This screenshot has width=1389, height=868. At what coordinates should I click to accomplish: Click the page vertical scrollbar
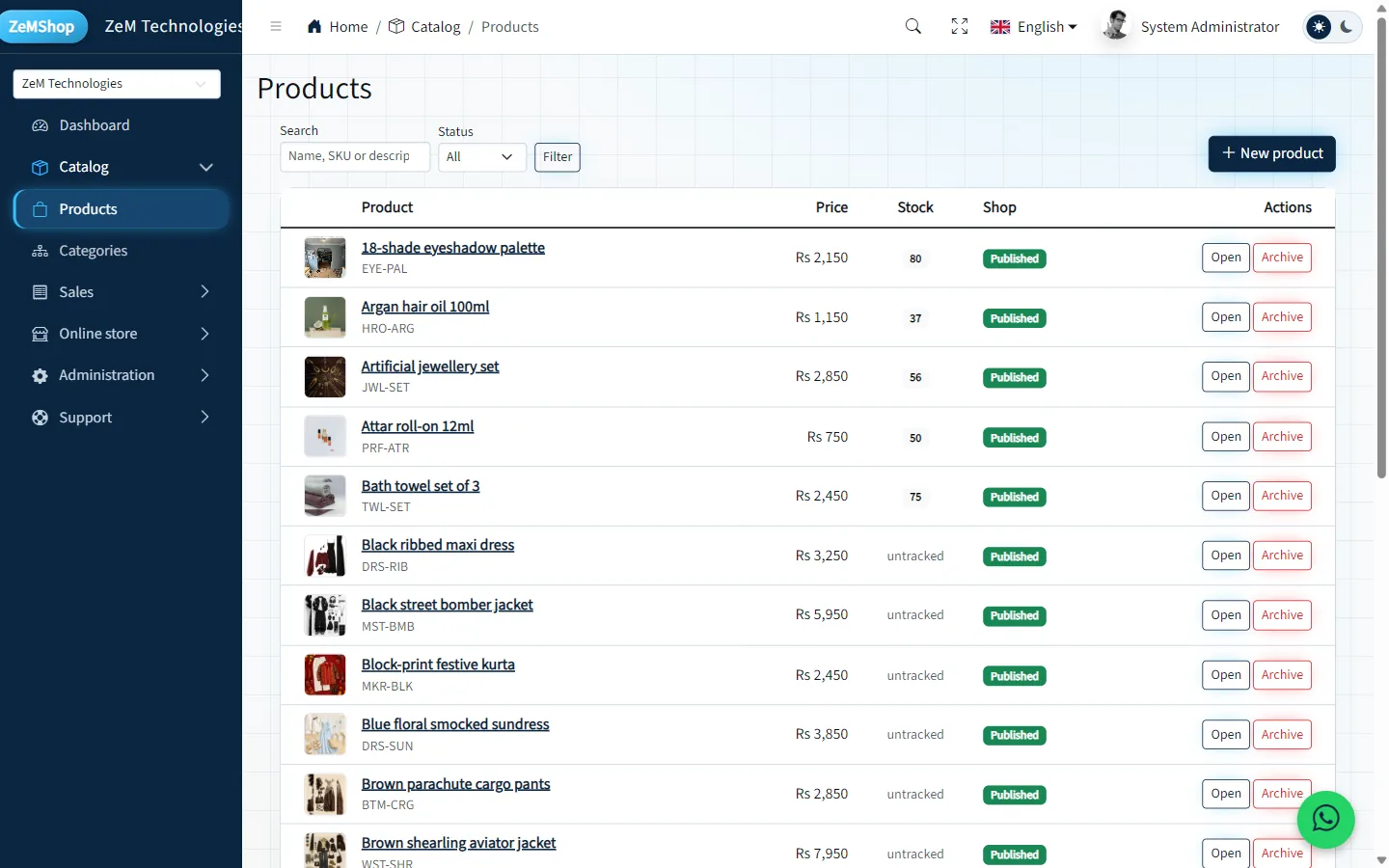1381,247
